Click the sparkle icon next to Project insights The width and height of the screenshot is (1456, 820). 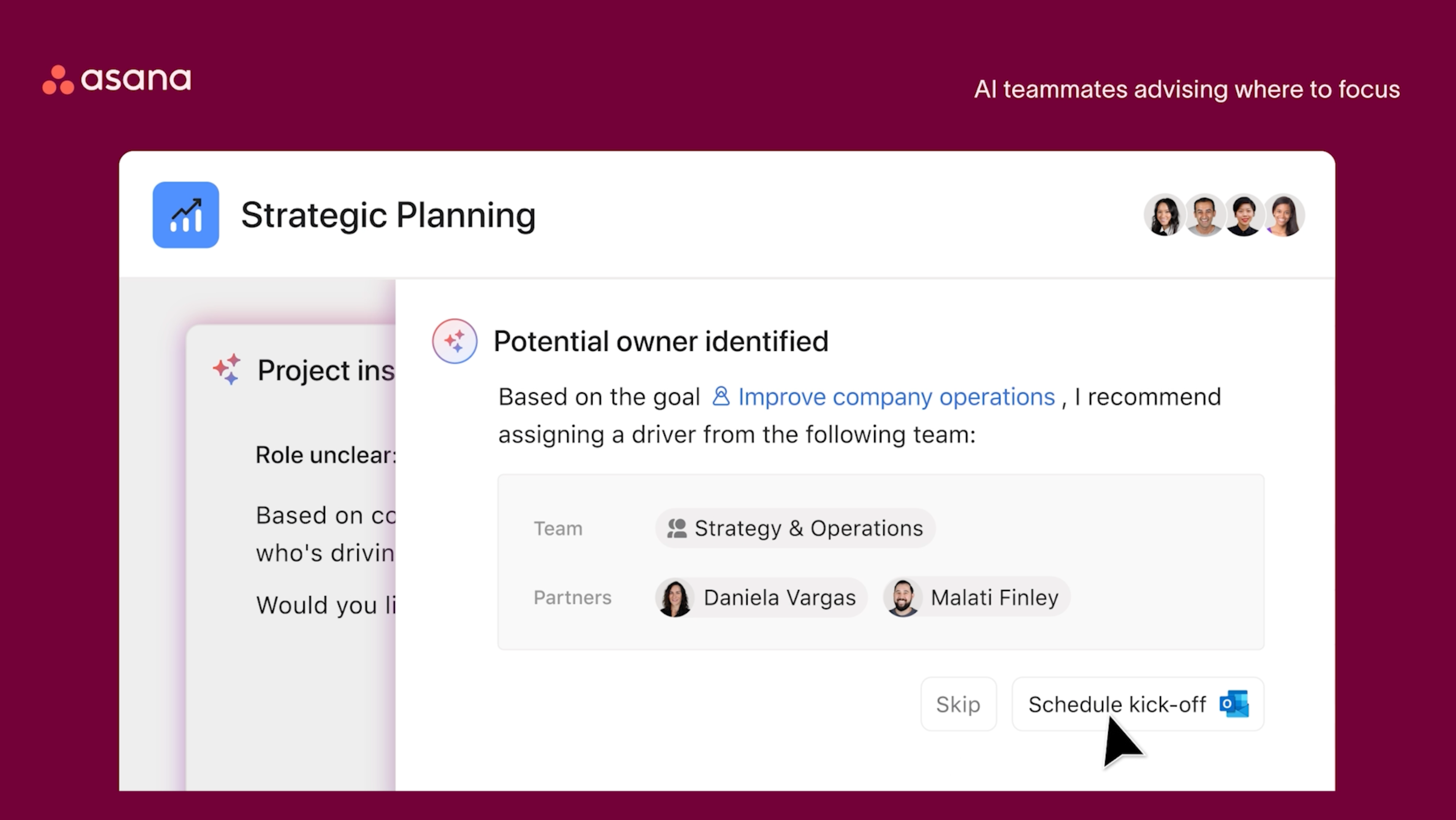pos(227,370)
